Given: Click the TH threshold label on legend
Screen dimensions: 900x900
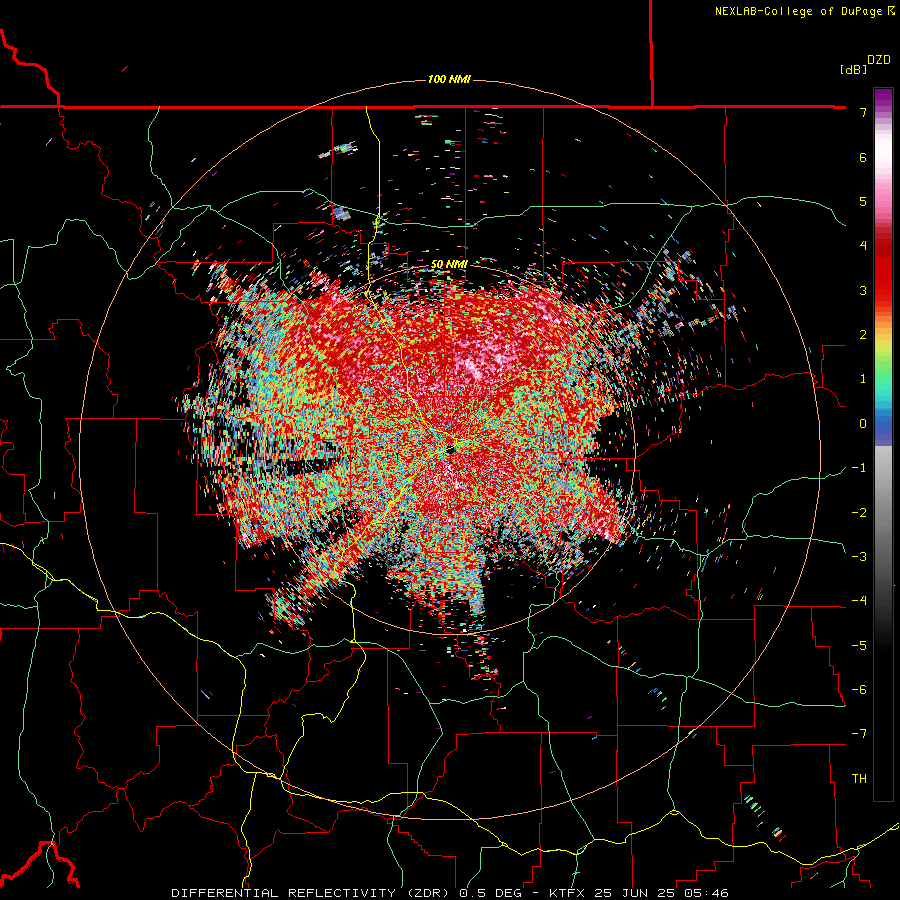Looking at the screenshot, I should [x=859, y=779].
